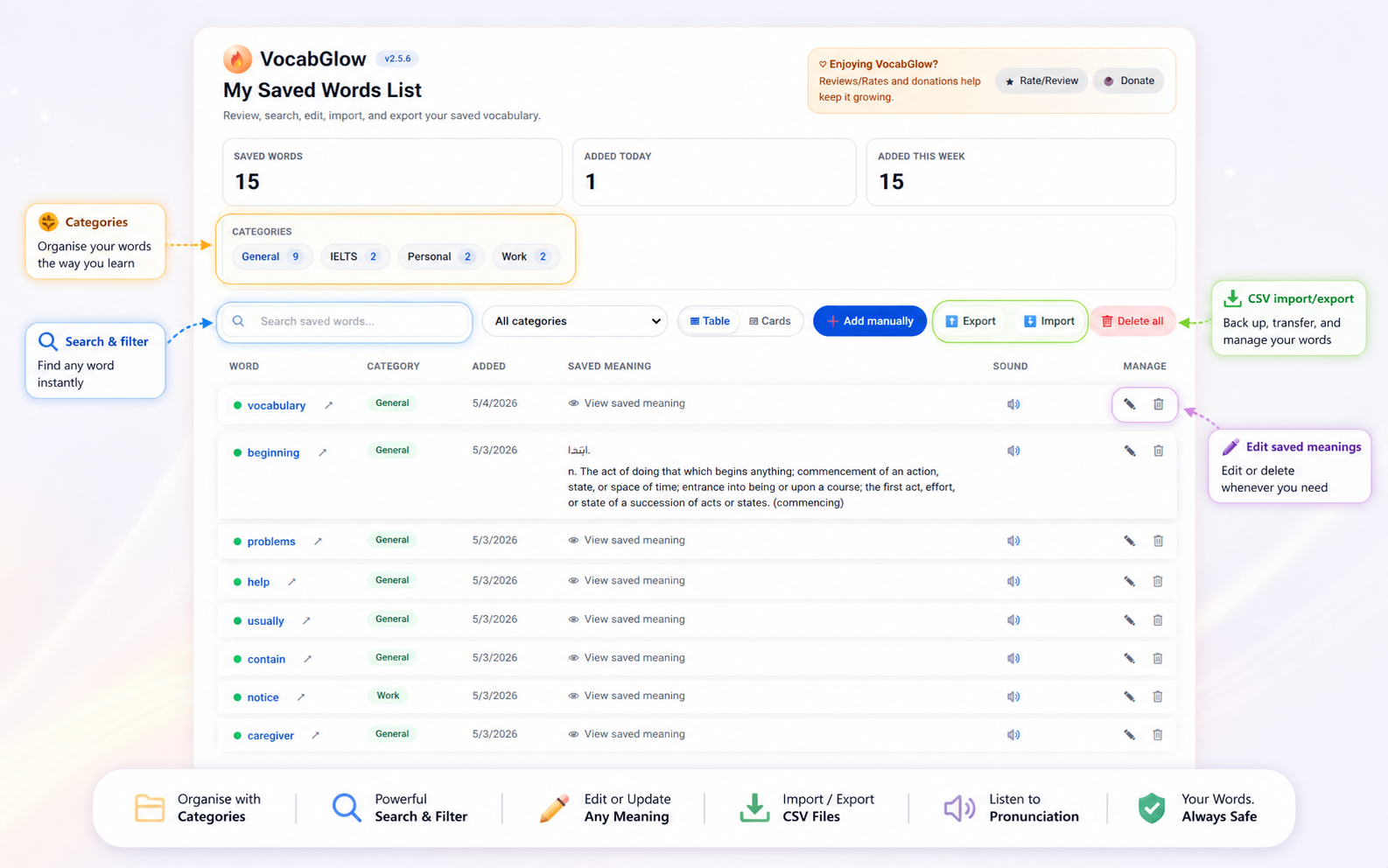1388x868 pixels.
Task: Delete the help row via trash icon
Action: pos(1158,581)
